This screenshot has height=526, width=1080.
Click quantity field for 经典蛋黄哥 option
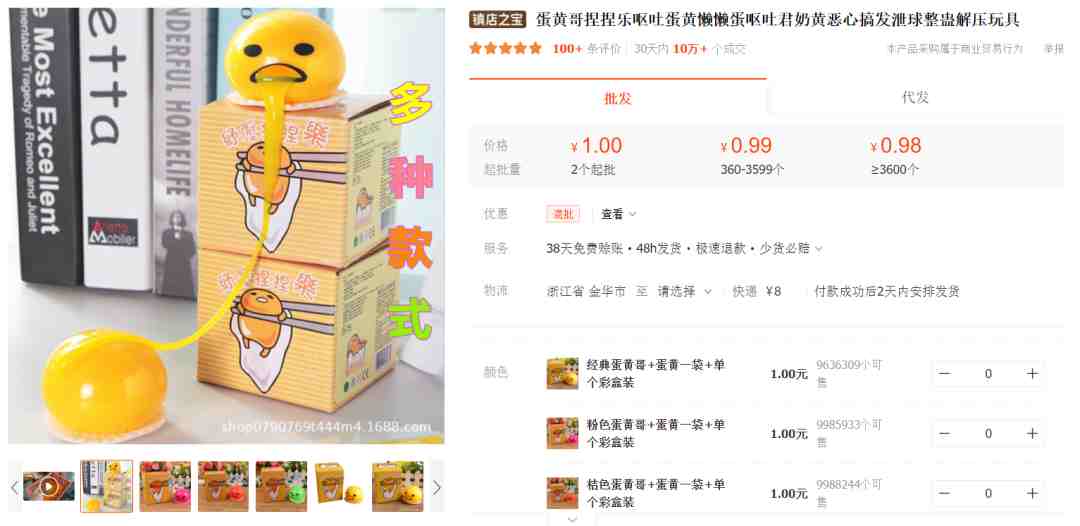click(x=988, y=374)
